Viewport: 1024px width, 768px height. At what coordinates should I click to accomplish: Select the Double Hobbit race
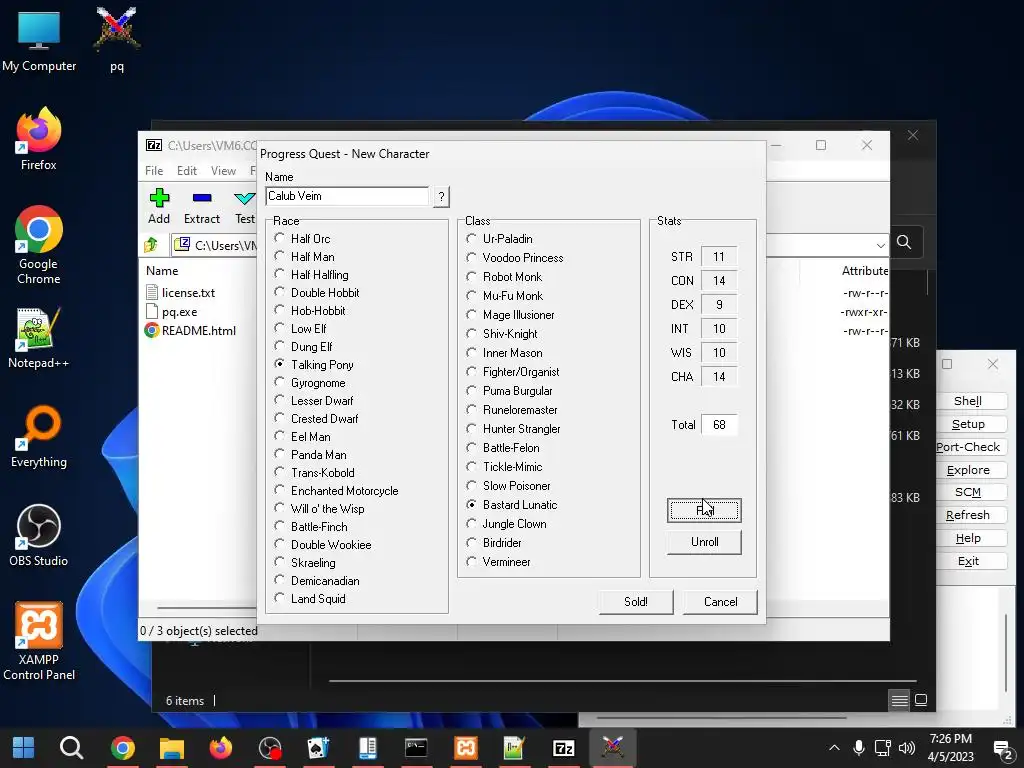coord(317,293)
